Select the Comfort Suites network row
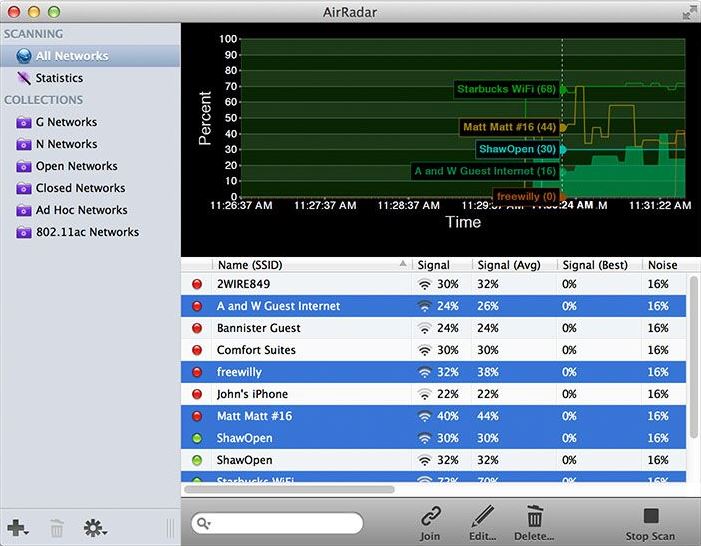 point(433,350)
